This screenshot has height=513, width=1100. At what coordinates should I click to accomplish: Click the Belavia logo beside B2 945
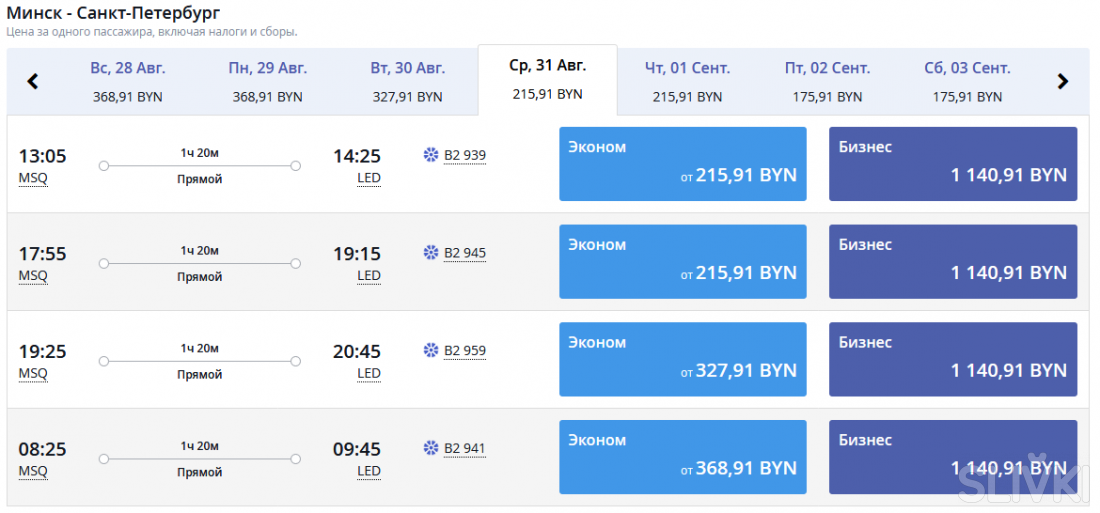coord(431,253)
